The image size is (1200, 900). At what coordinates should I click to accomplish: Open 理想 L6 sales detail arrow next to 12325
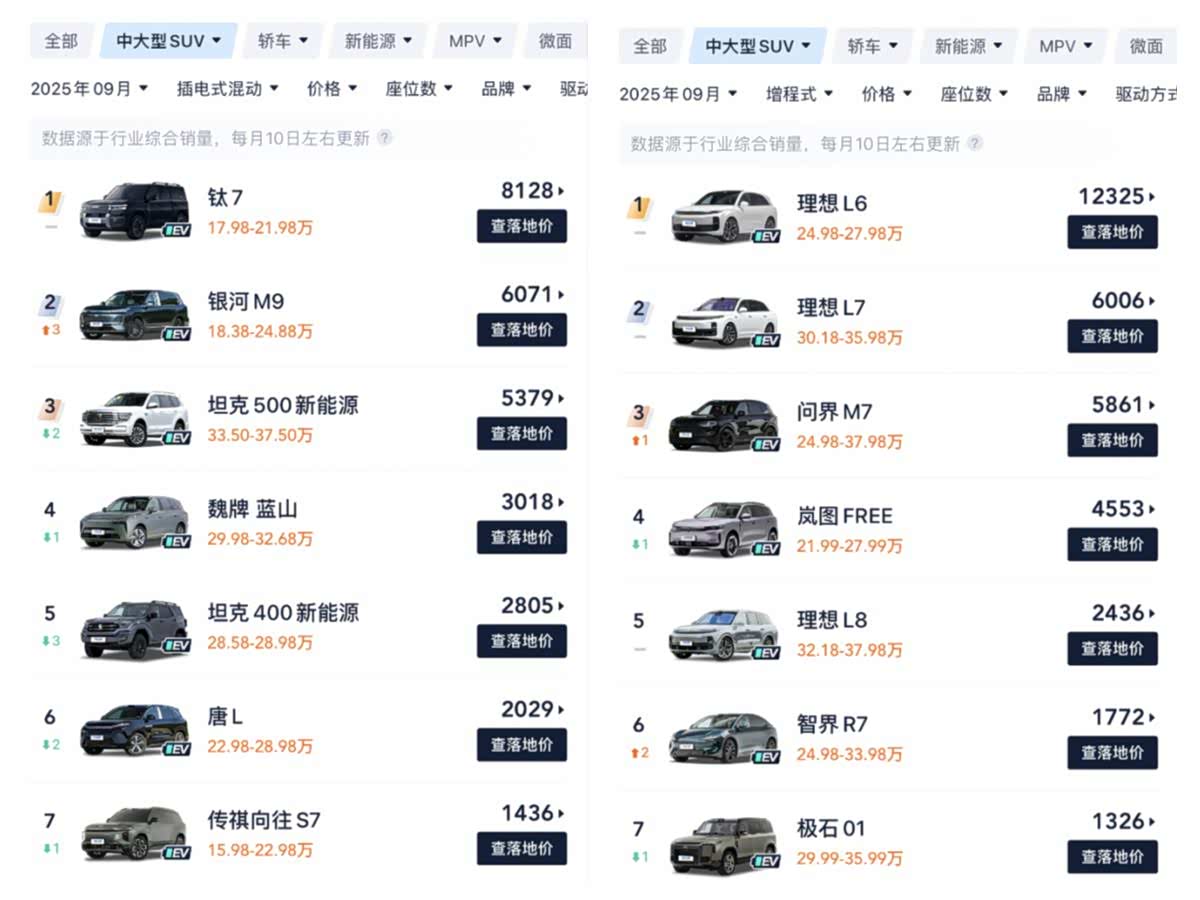(x=1152, y=197)
